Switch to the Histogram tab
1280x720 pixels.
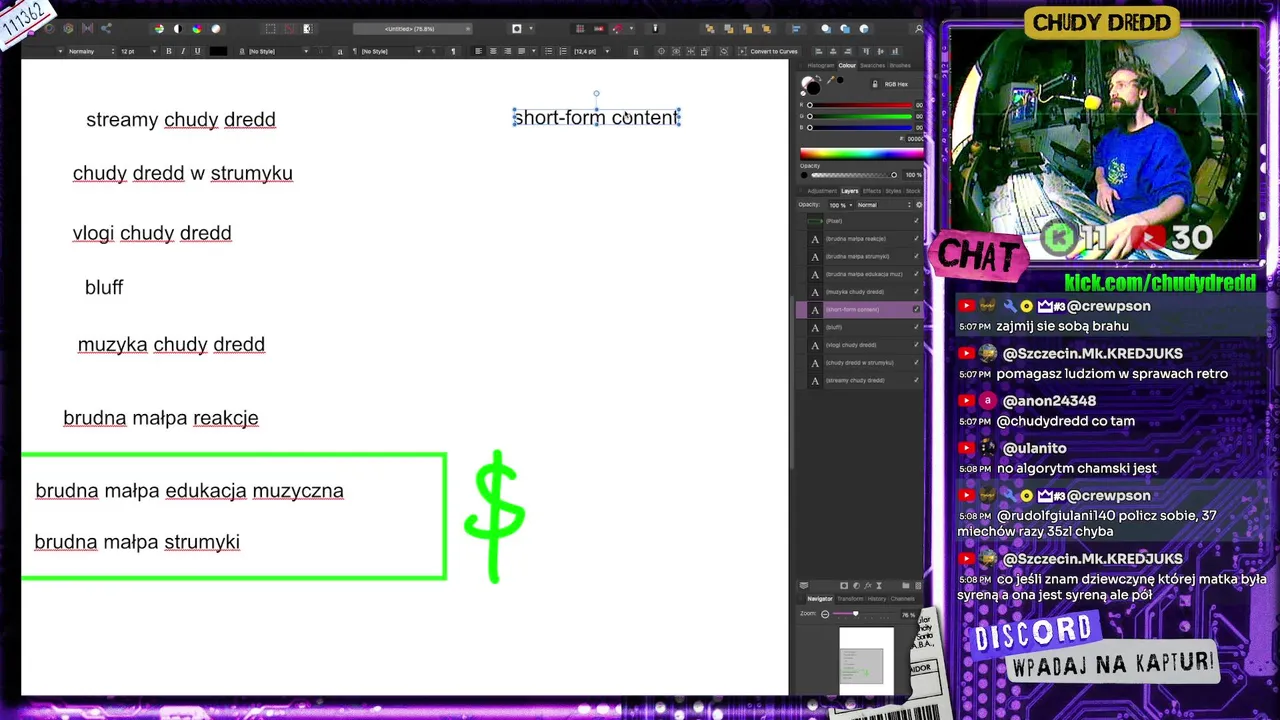(x=821, y=66)
